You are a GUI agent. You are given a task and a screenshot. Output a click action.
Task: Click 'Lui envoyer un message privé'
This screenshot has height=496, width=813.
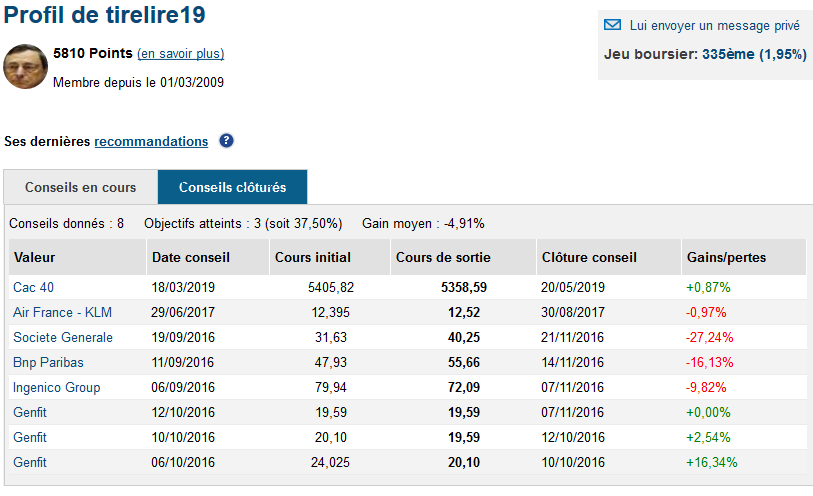[x=714, y=25]
